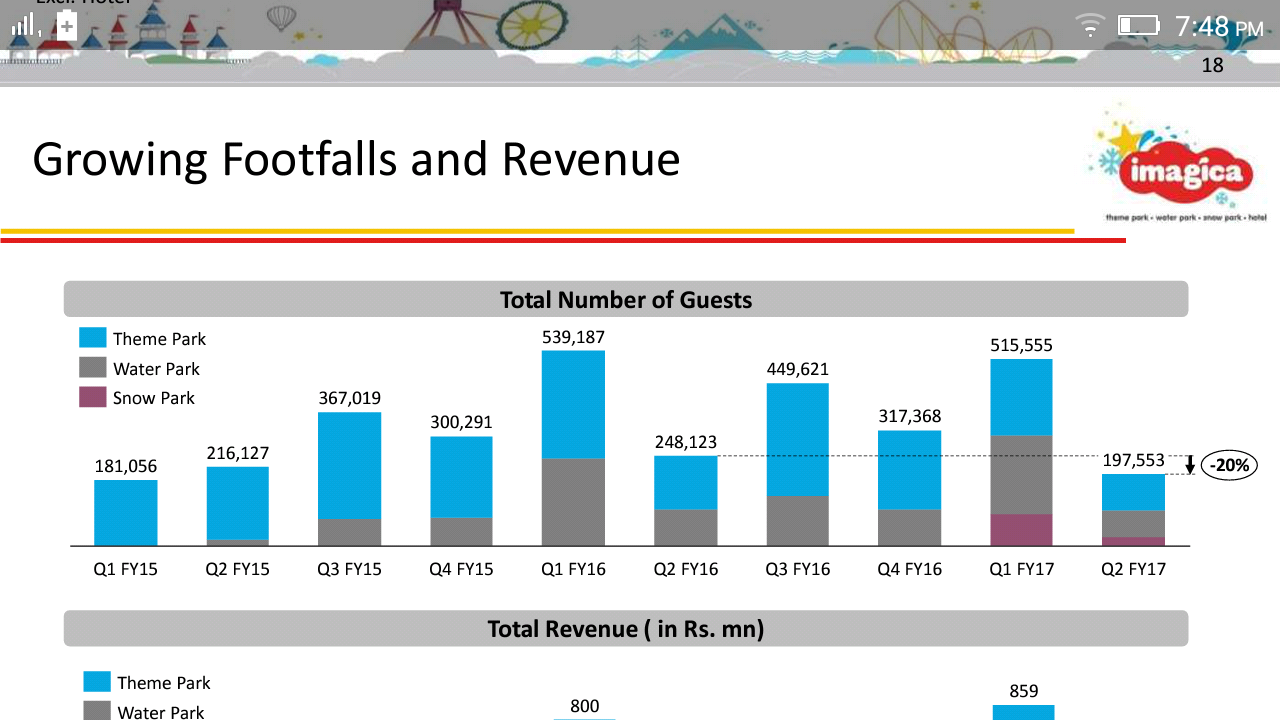
Task: Click the Q2 FY17 bar
Action: [x=1134, y=510]
